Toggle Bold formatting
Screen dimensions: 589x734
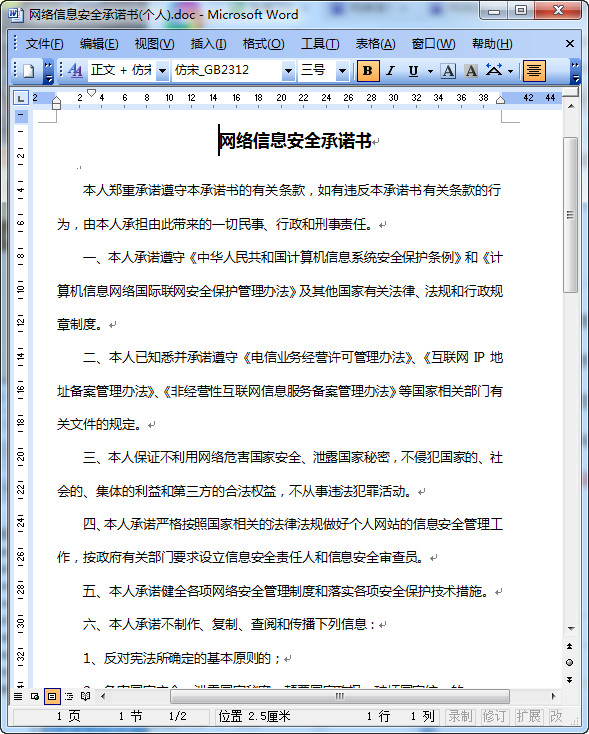[x=368, y=71]
